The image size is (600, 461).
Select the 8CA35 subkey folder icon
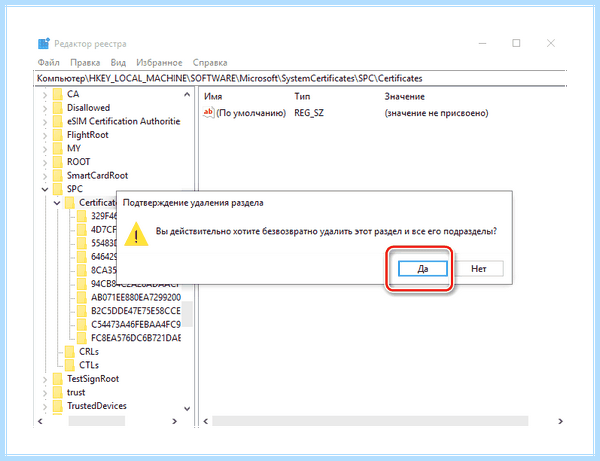pos(82,270)
